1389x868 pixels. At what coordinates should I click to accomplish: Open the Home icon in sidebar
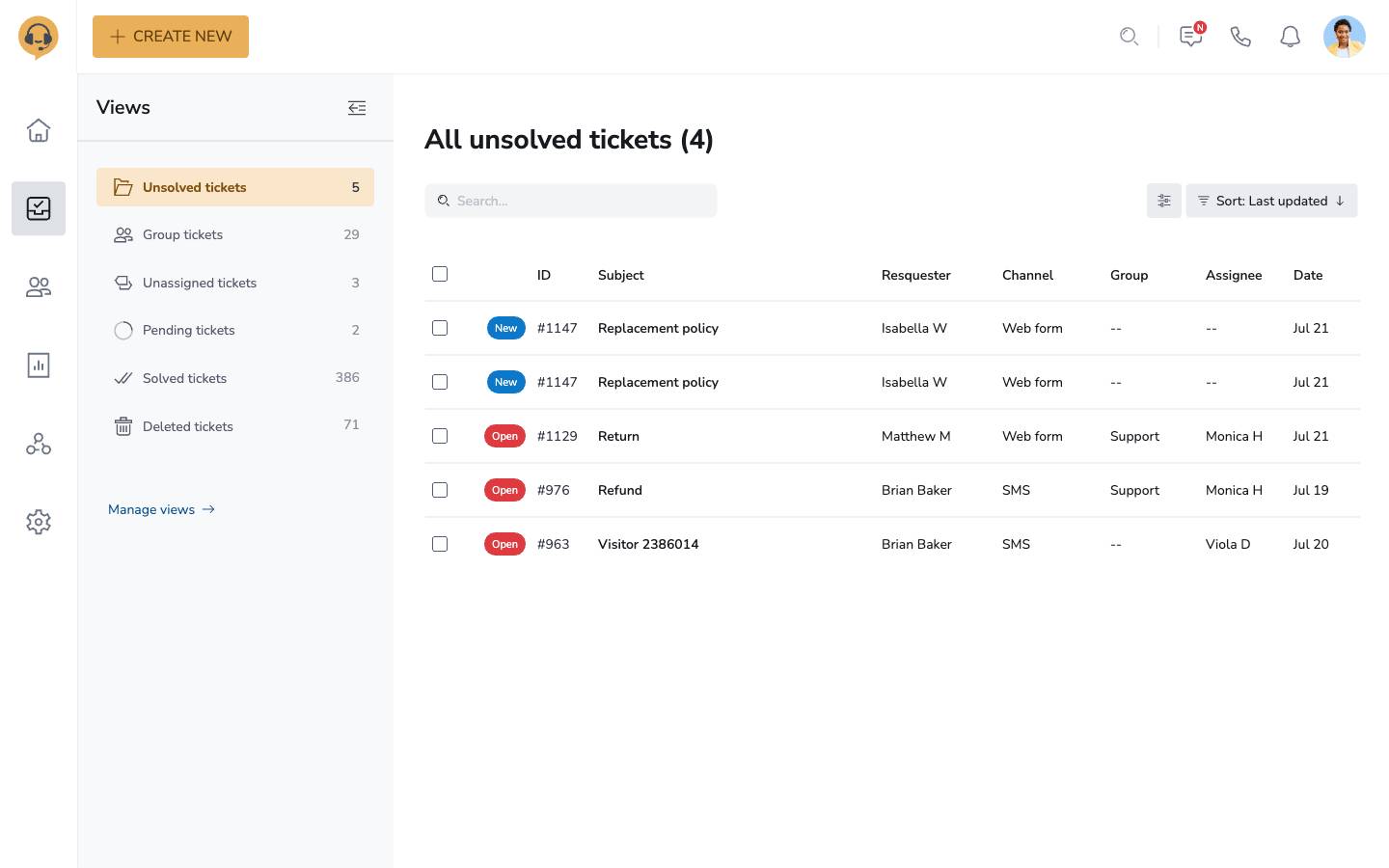39,130
